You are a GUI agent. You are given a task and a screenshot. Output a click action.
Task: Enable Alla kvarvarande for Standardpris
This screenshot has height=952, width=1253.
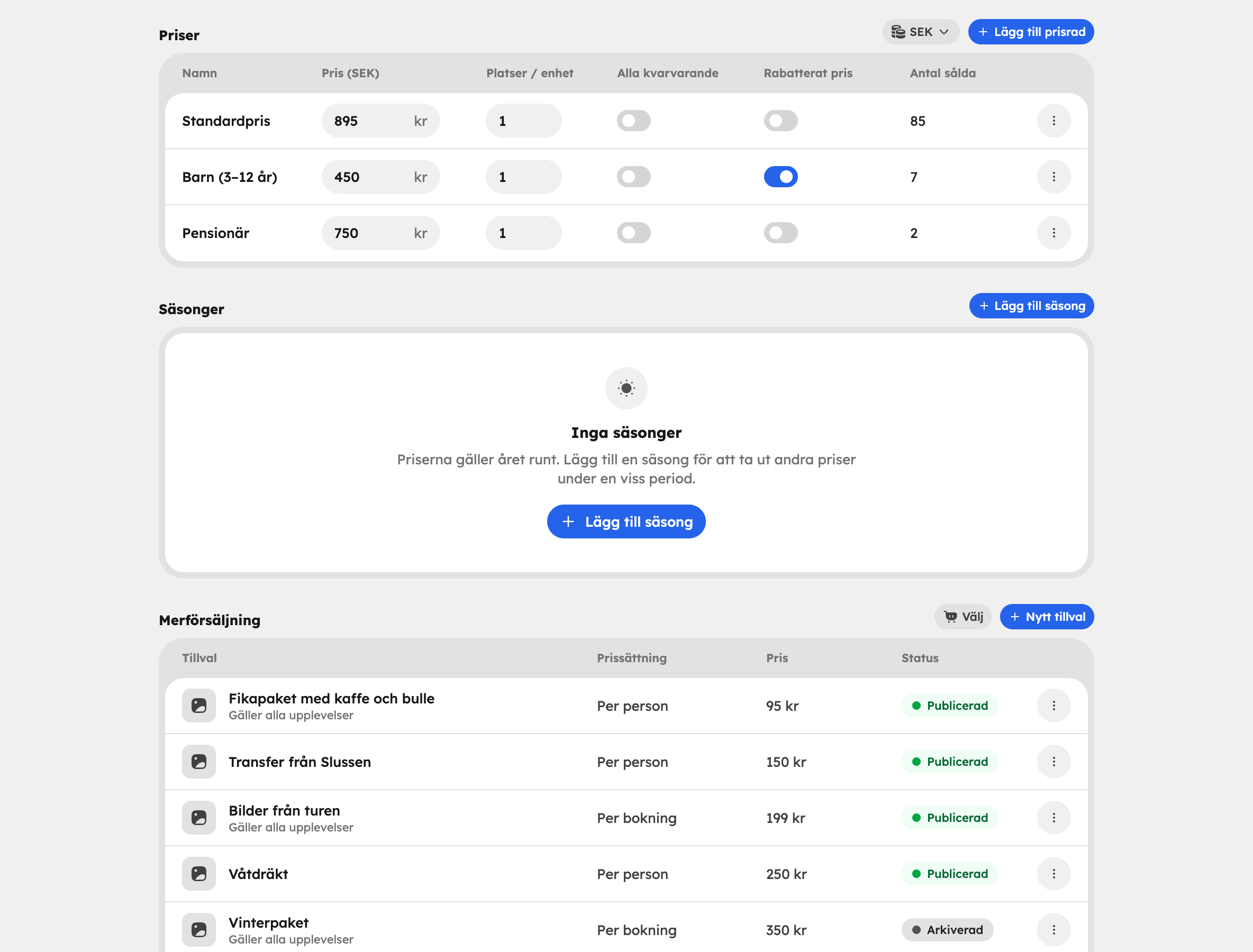click(x=633, y=121)
